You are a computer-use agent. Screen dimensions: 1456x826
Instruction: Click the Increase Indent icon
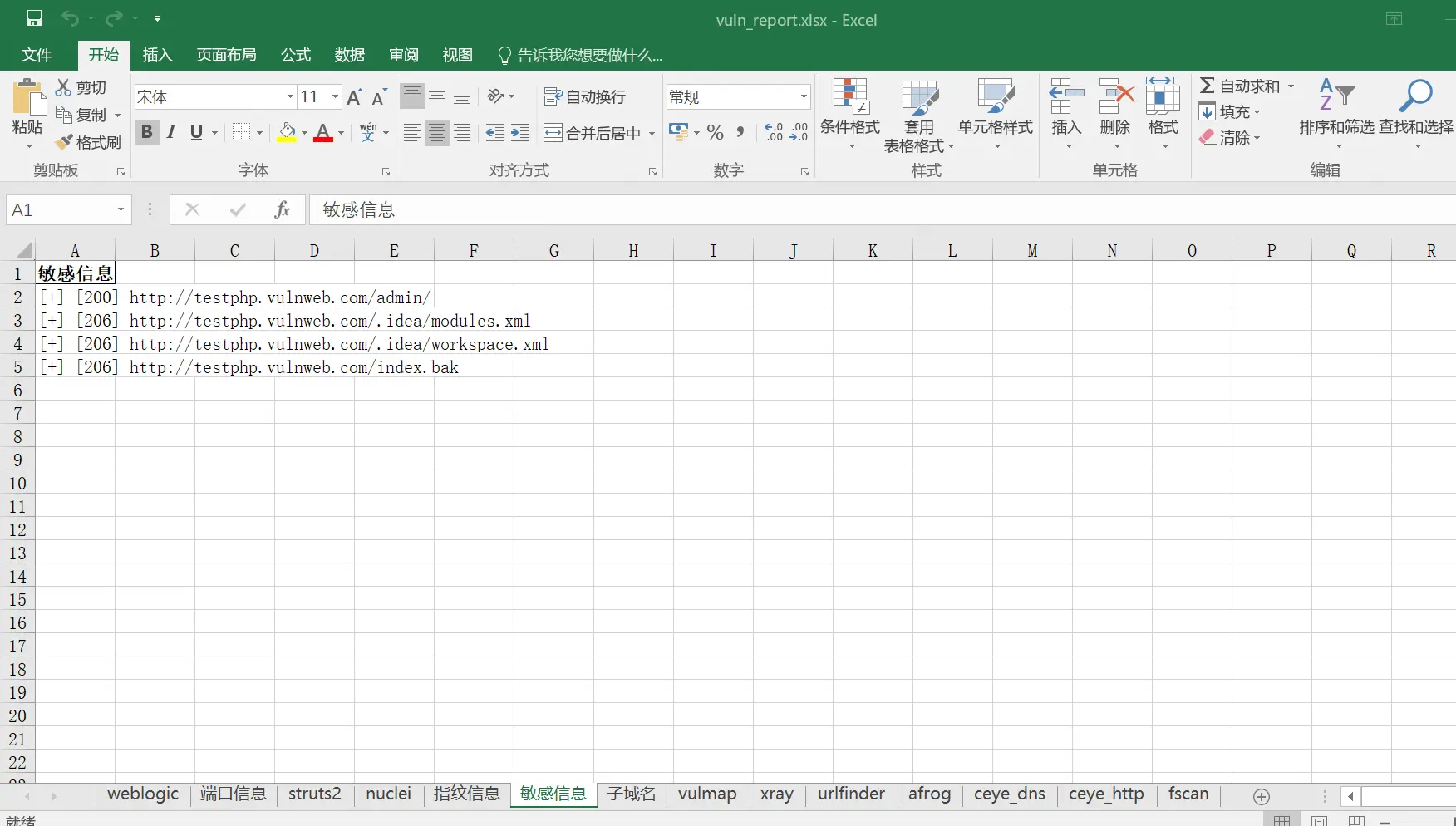[x=520, y=133]
